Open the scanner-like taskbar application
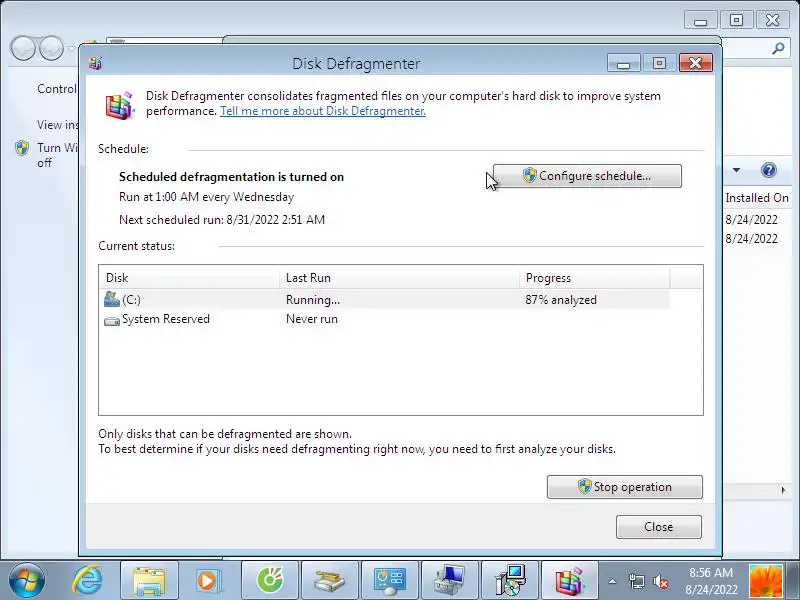 330,580
